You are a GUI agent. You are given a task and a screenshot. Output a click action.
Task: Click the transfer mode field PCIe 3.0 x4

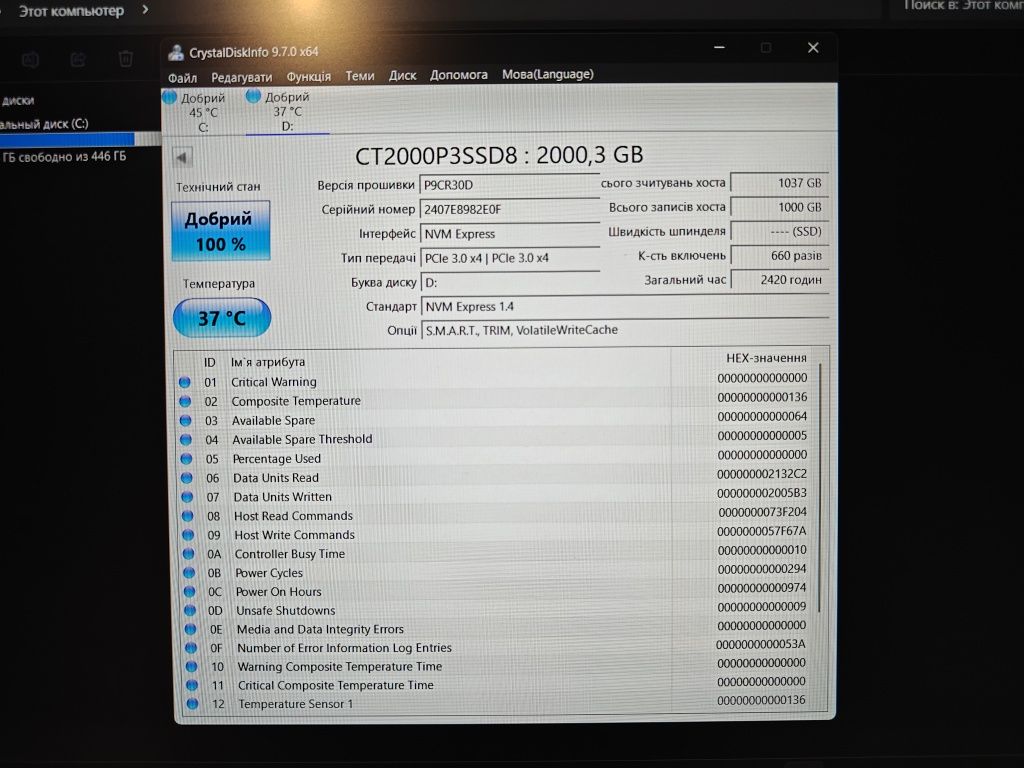[509, 258]
